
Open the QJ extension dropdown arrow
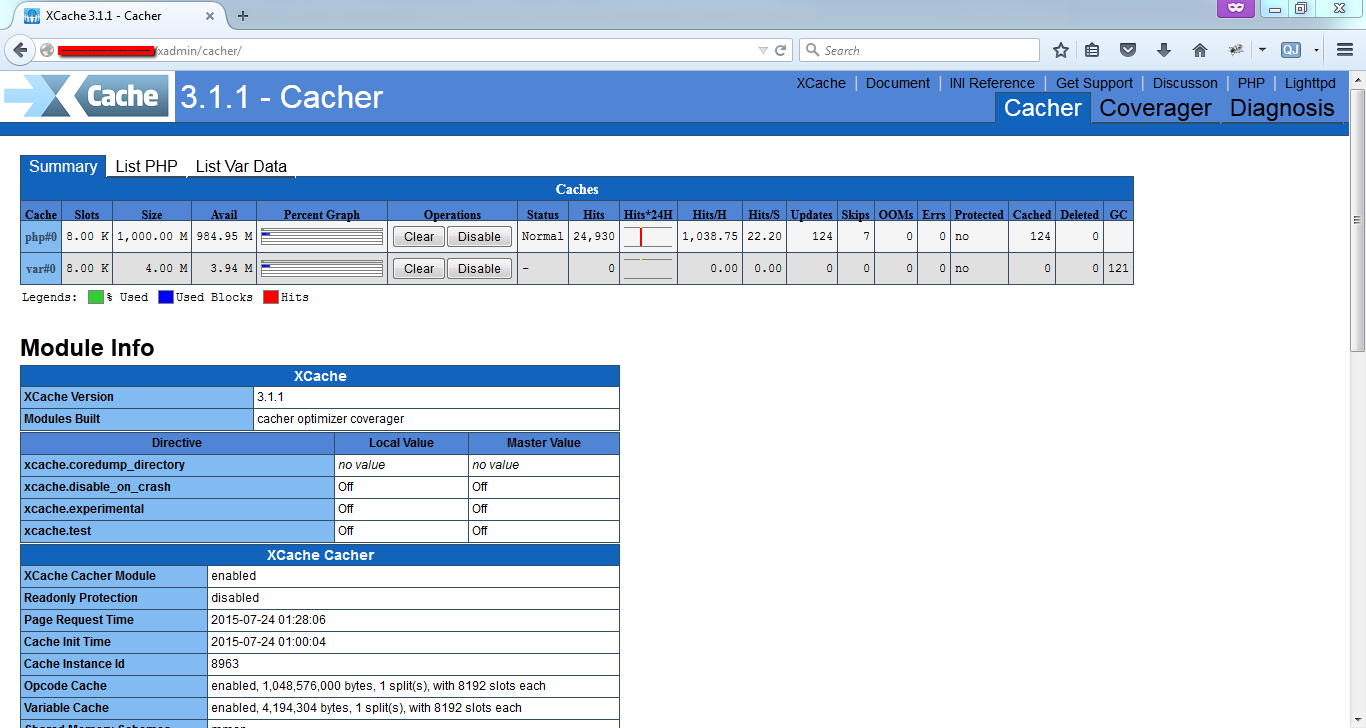coord(1316,50)
